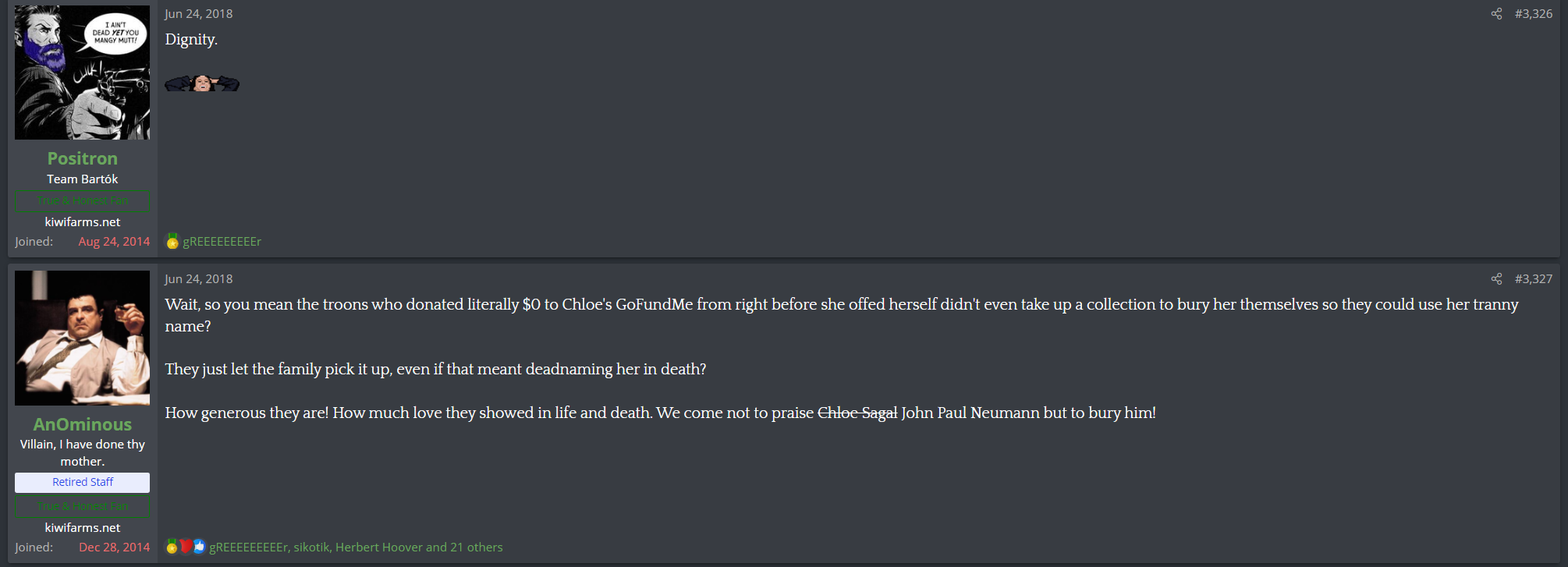This screenshot has width=1568, height=567.
Task: Click Herbert Hoover in reactions list
Action: pyautogui.click(x=379, y=548)
